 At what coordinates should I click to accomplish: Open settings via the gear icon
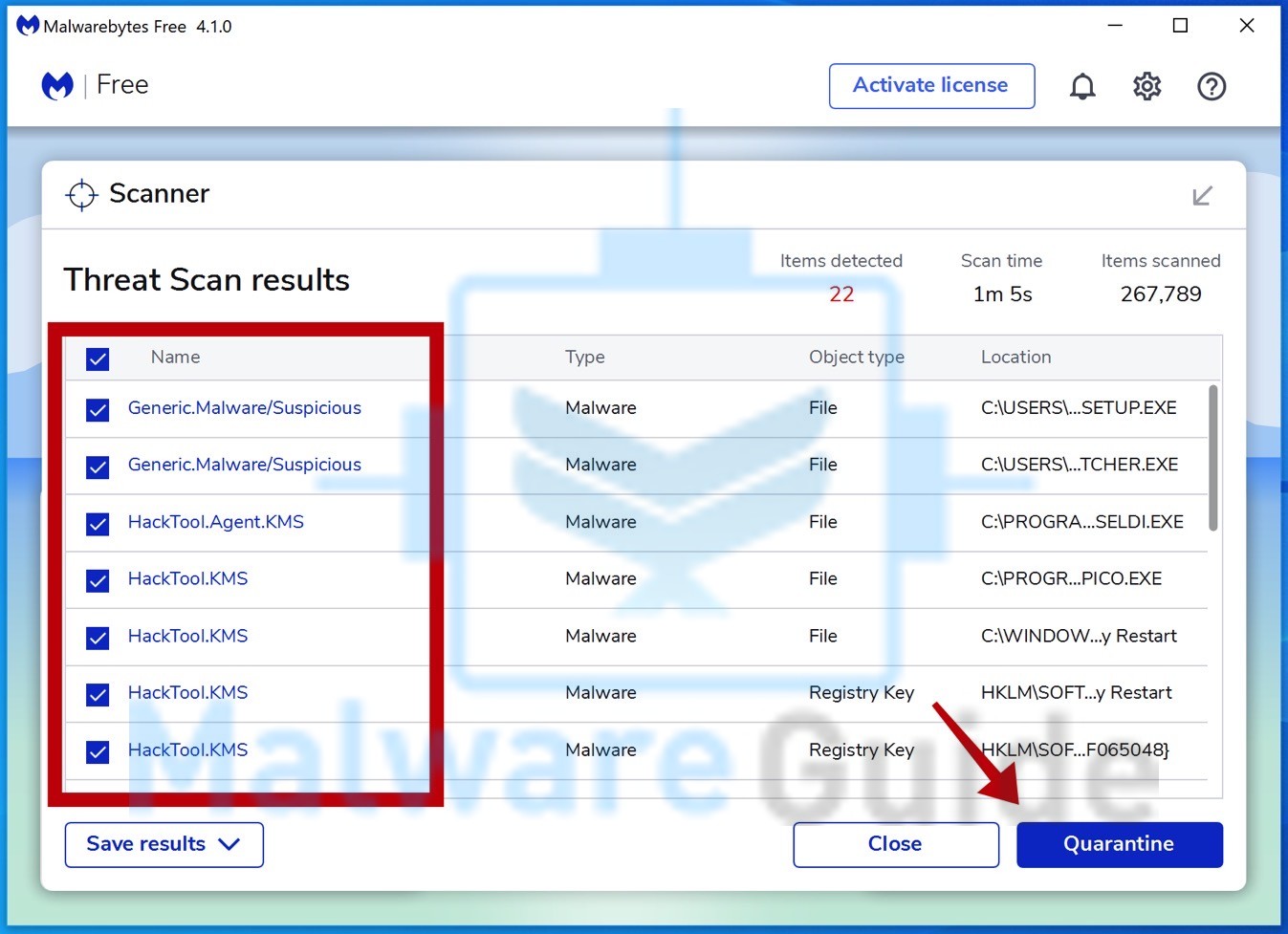pos(1146,87)
